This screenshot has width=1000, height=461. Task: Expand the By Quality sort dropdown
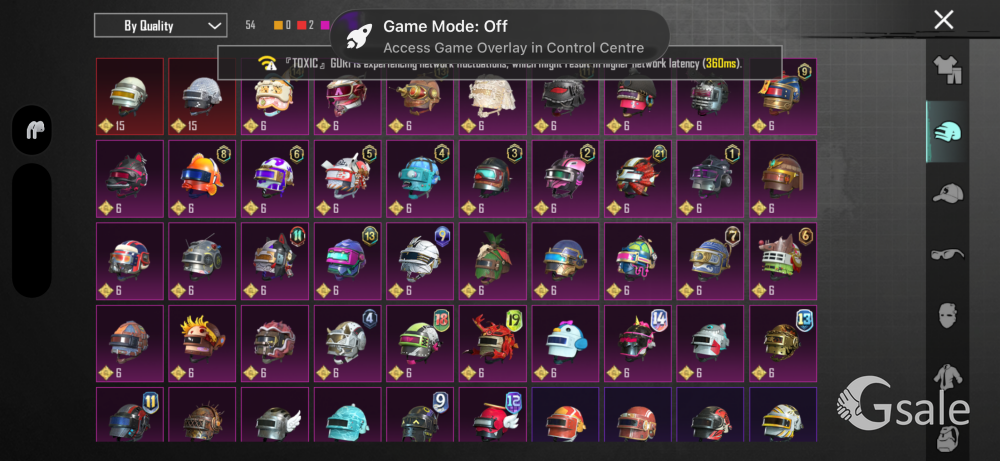point(160,26)
